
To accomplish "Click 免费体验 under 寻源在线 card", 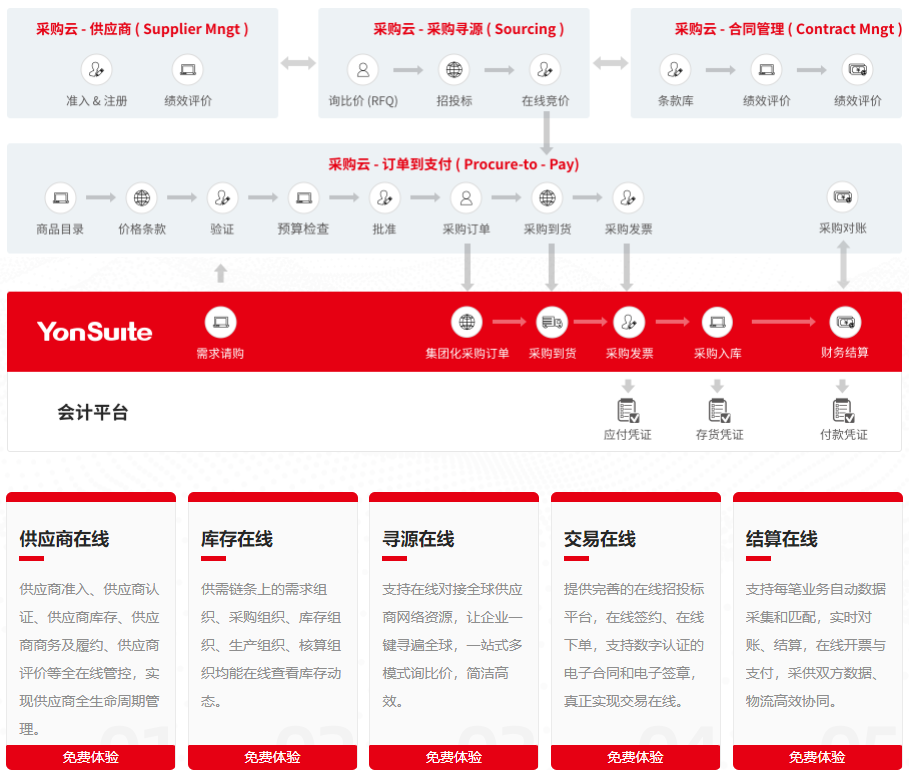I will (x=454, y=757).
